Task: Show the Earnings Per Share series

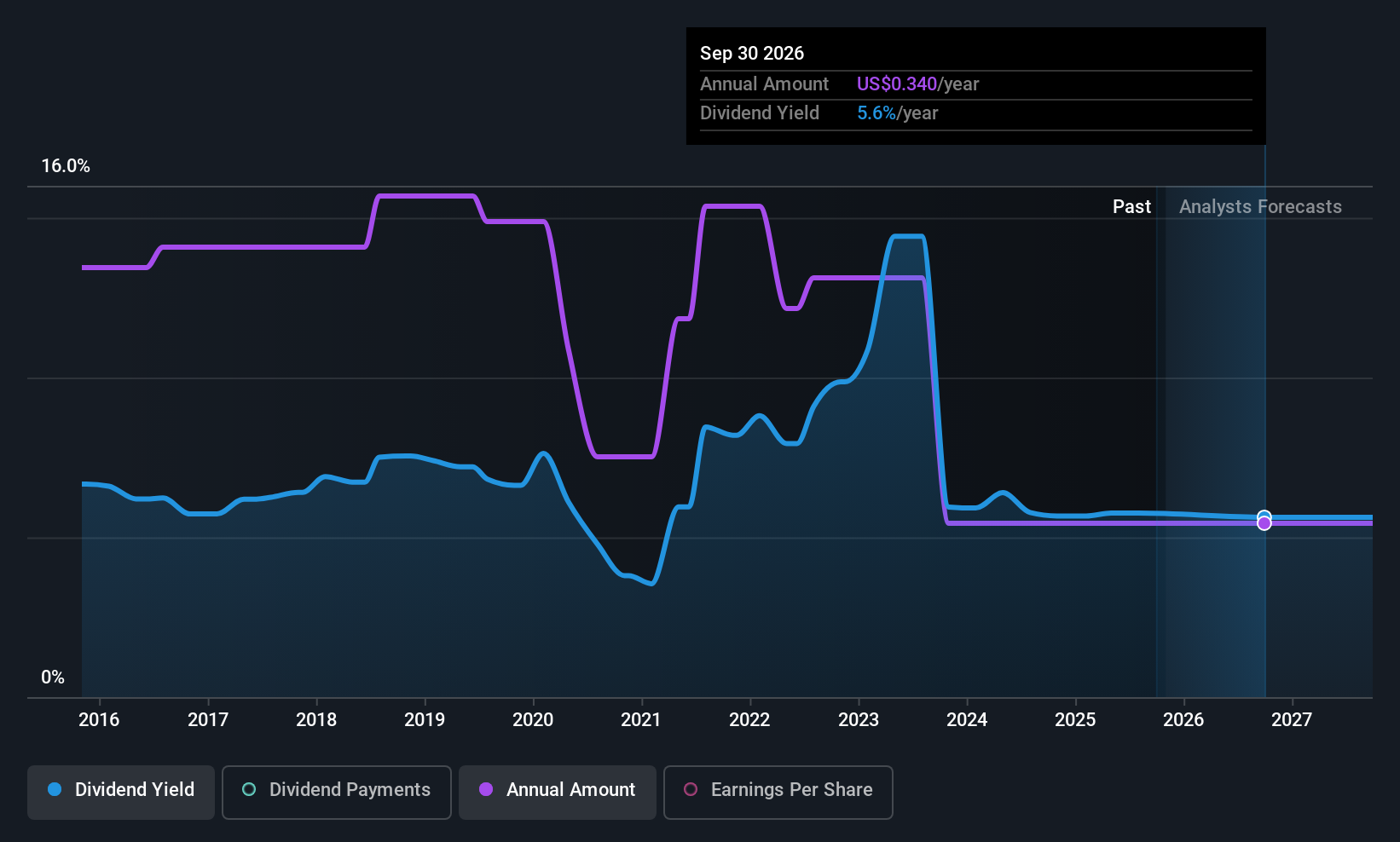Action: pos(778,792)
